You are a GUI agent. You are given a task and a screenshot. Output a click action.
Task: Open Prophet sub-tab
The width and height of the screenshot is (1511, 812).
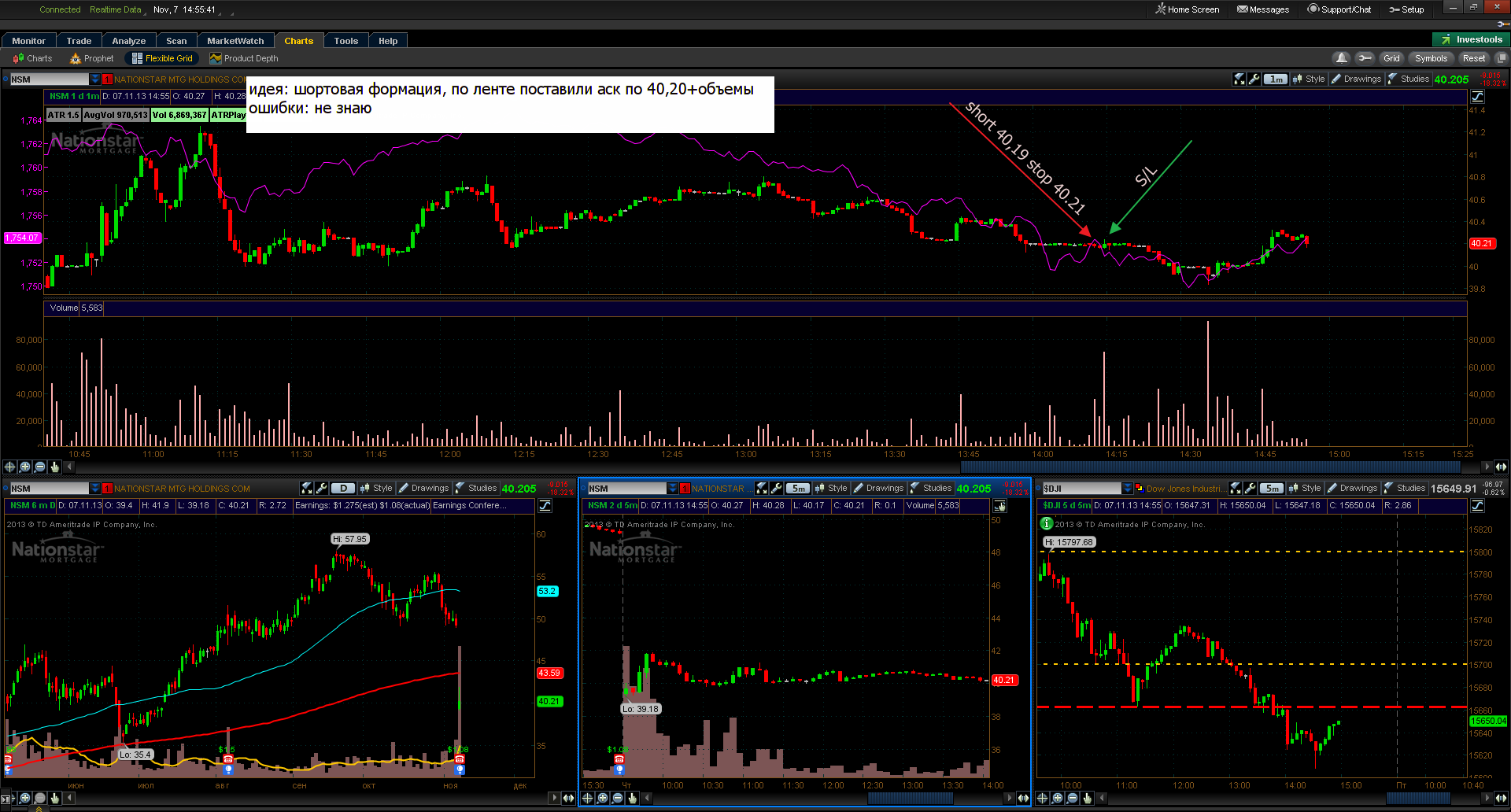92,58
